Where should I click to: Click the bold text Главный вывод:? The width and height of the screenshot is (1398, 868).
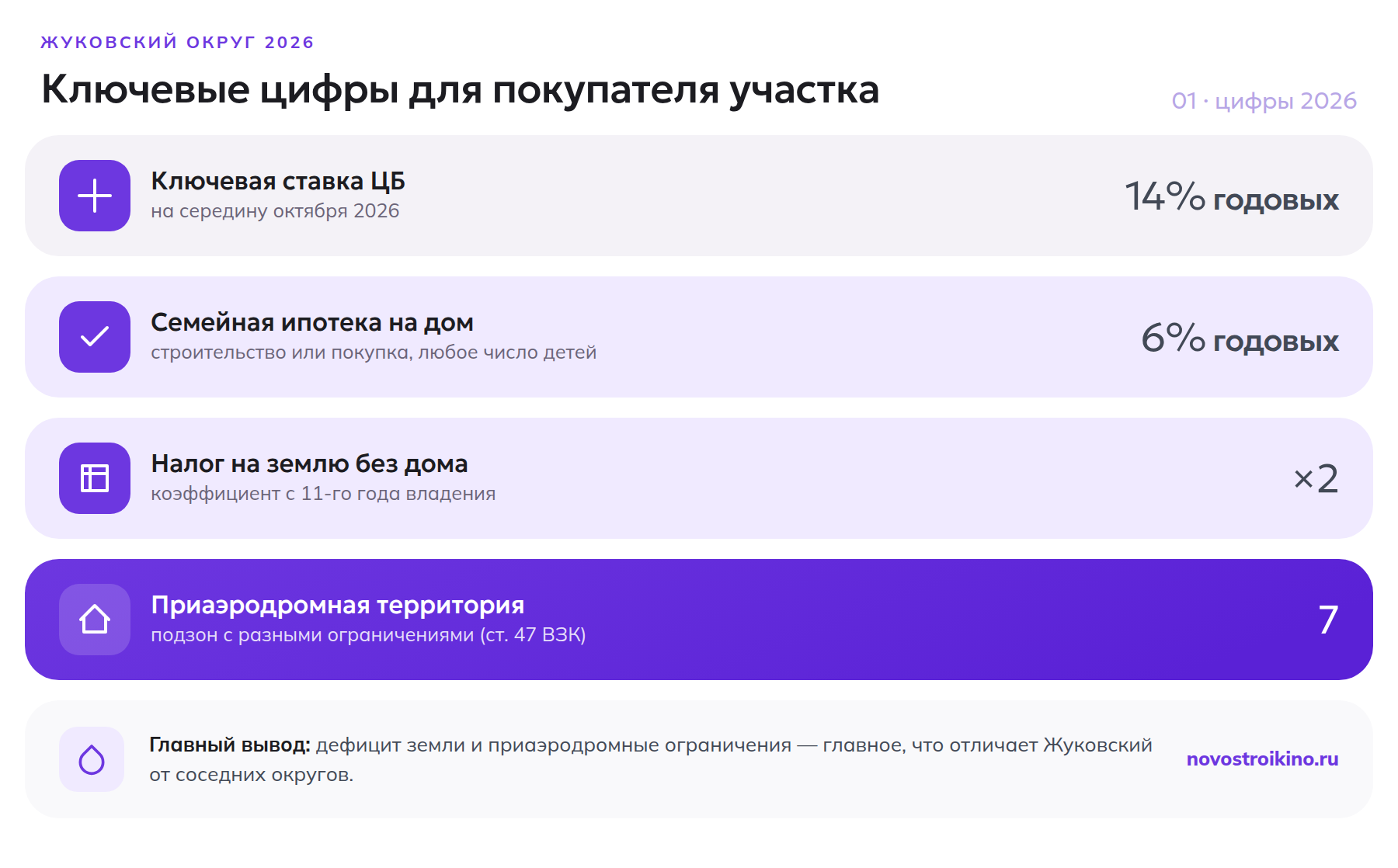point(230,745)
